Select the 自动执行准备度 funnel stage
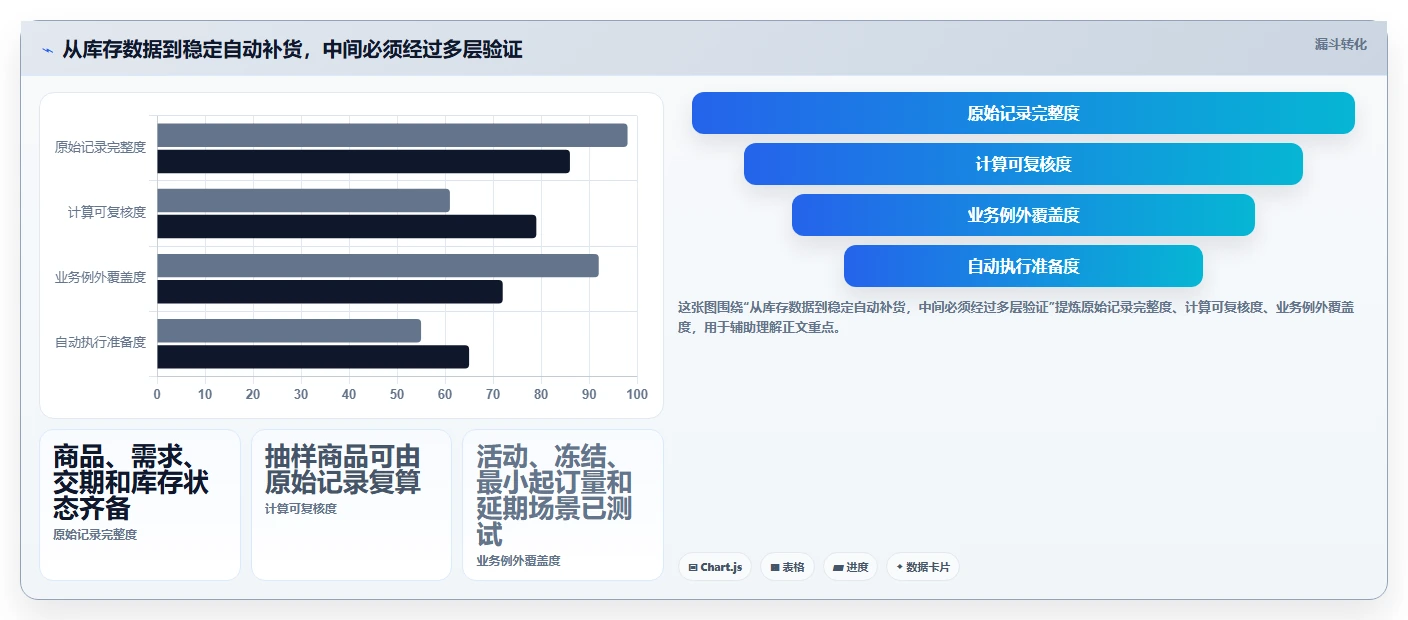This screenshot has height=620, width=1408. [x=1023, y=266]
